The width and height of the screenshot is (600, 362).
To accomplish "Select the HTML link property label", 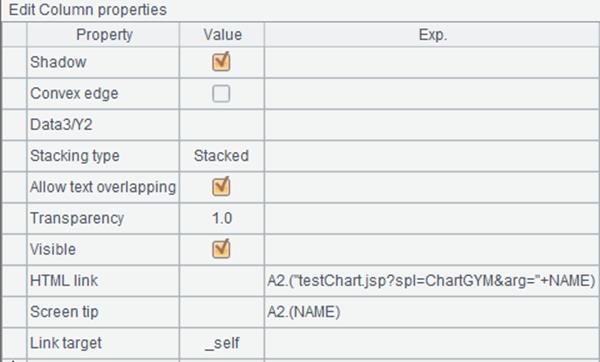I will tap(64, 280).
